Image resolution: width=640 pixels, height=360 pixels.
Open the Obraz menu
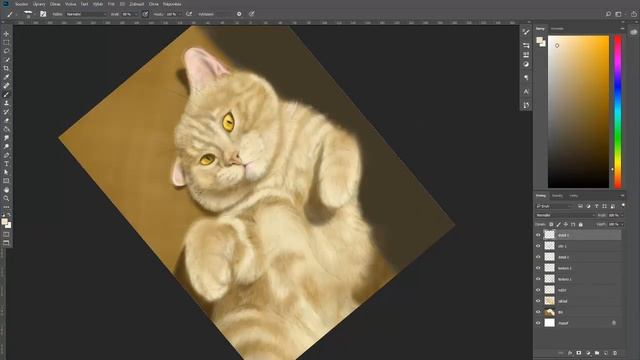[55, 4]
